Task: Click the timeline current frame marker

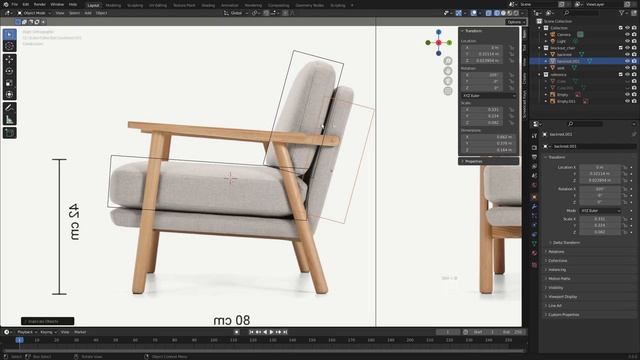Action: (x=19, y=340)
